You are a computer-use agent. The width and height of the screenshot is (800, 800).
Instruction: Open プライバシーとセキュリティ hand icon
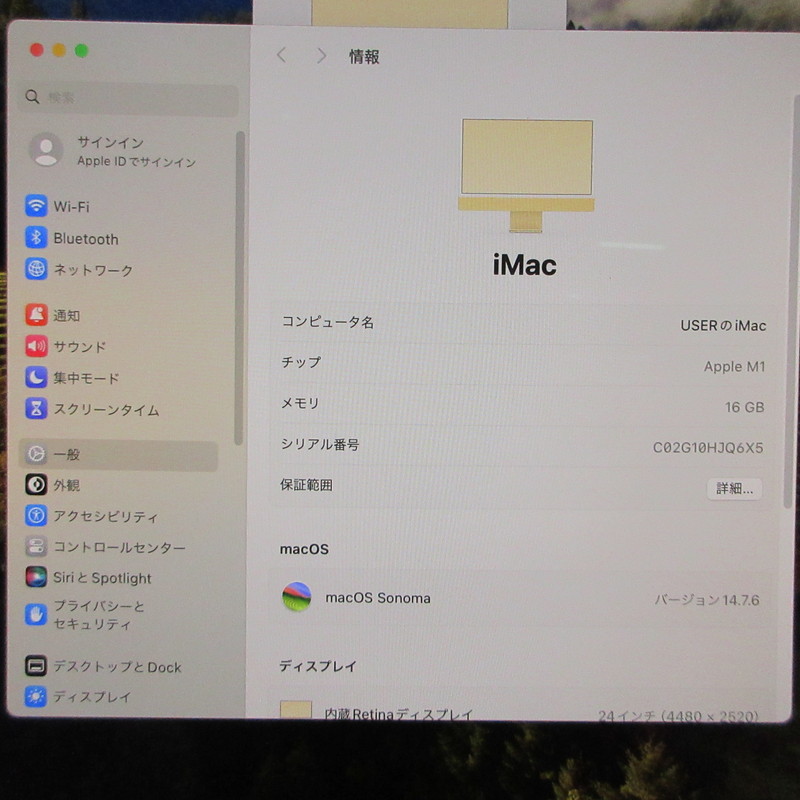click(36, 614)
